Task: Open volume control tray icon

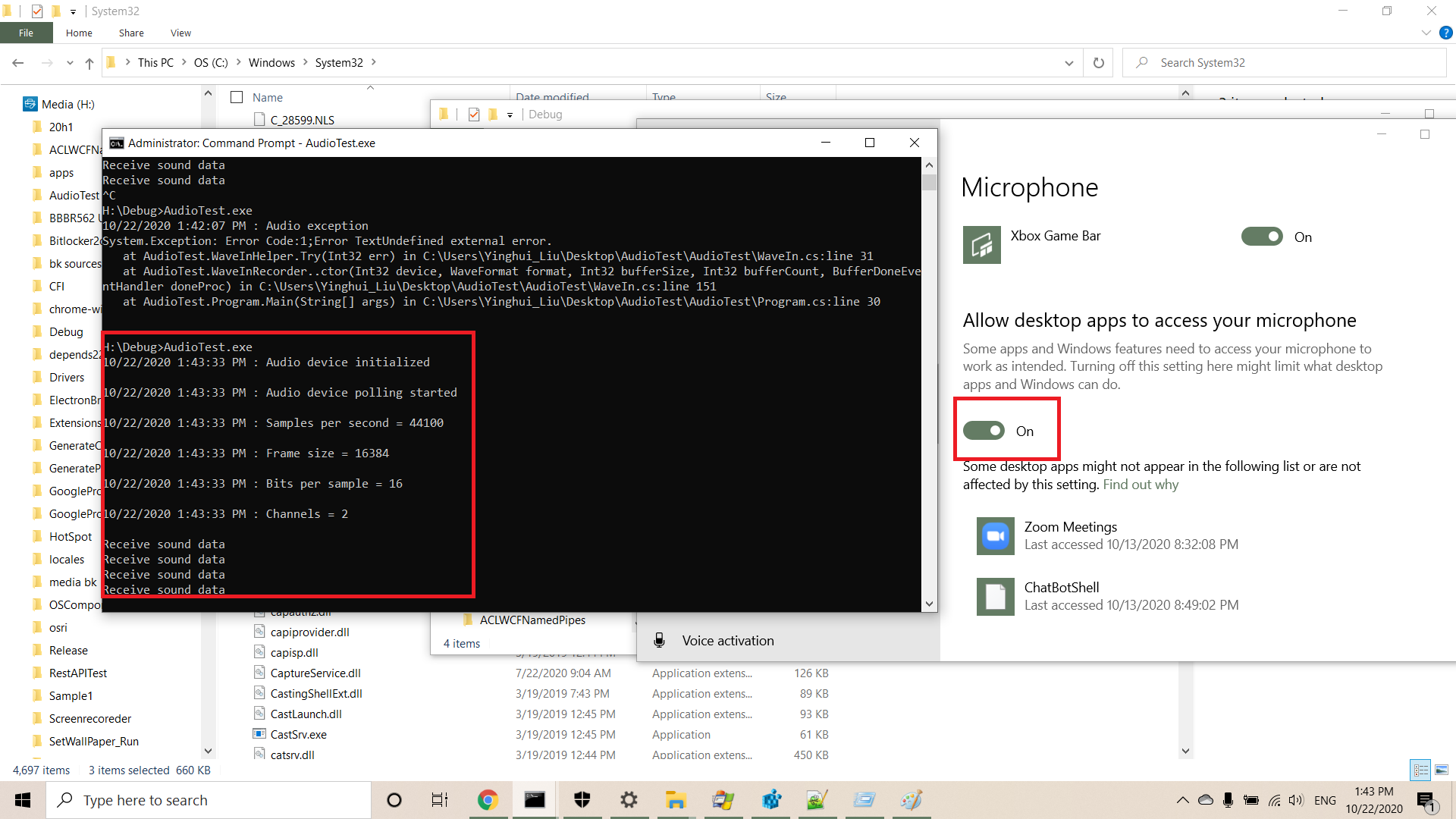Action: [x=1297, y=800]
